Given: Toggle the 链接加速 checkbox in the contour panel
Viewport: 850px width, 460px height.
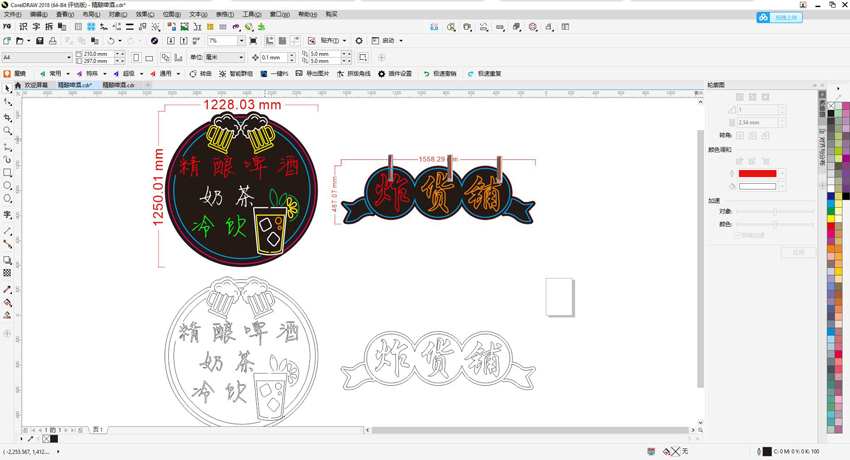Looking at the screenshot, I should pyautogui.click(x=737, y=235).
